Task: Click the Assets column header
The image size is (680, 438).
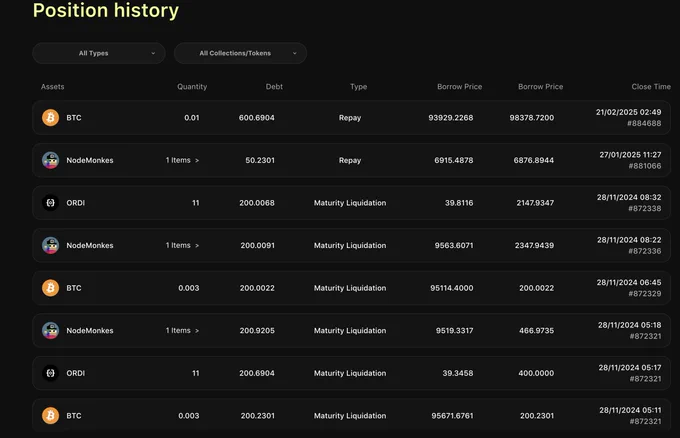Action: point(52,87)
